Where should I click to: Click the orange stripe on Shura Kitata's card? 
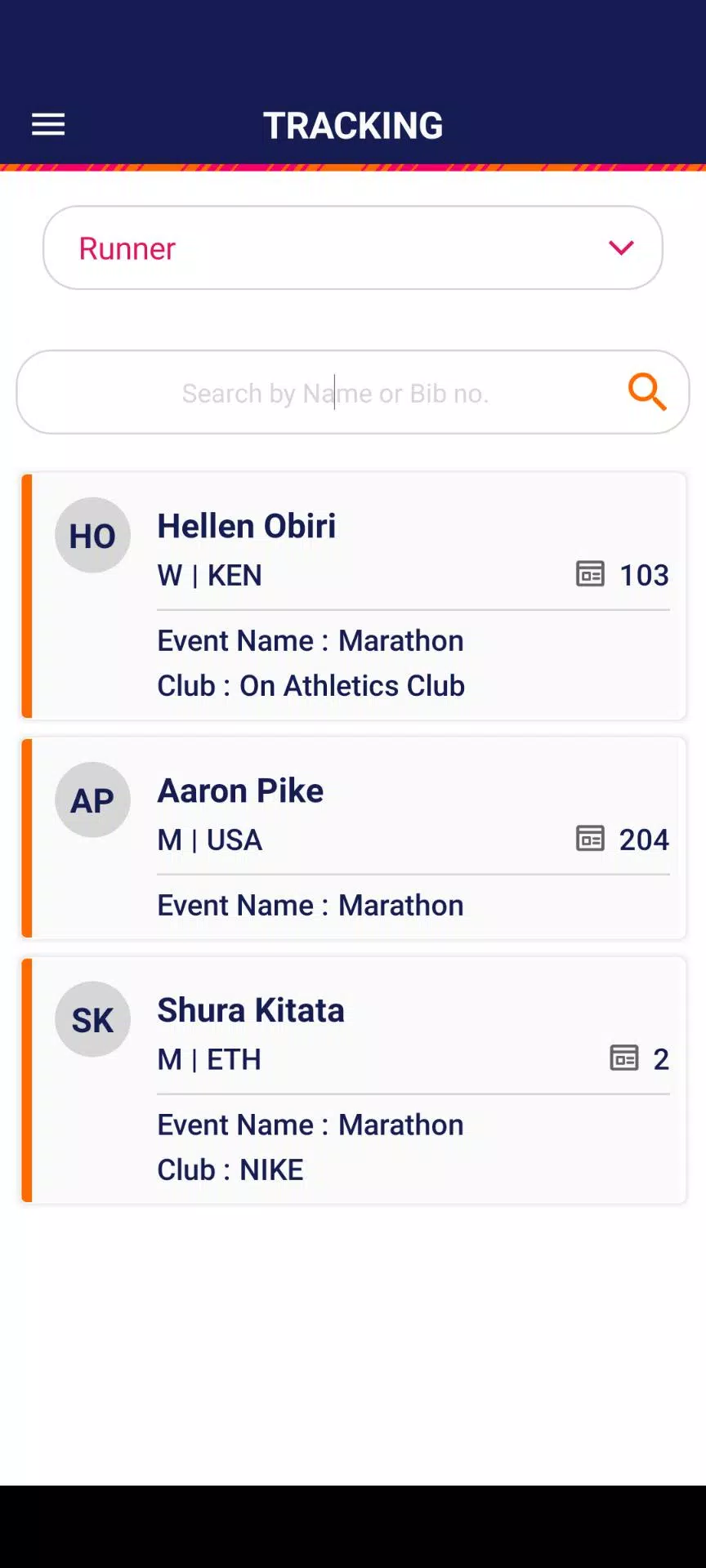pos(25,1080)
